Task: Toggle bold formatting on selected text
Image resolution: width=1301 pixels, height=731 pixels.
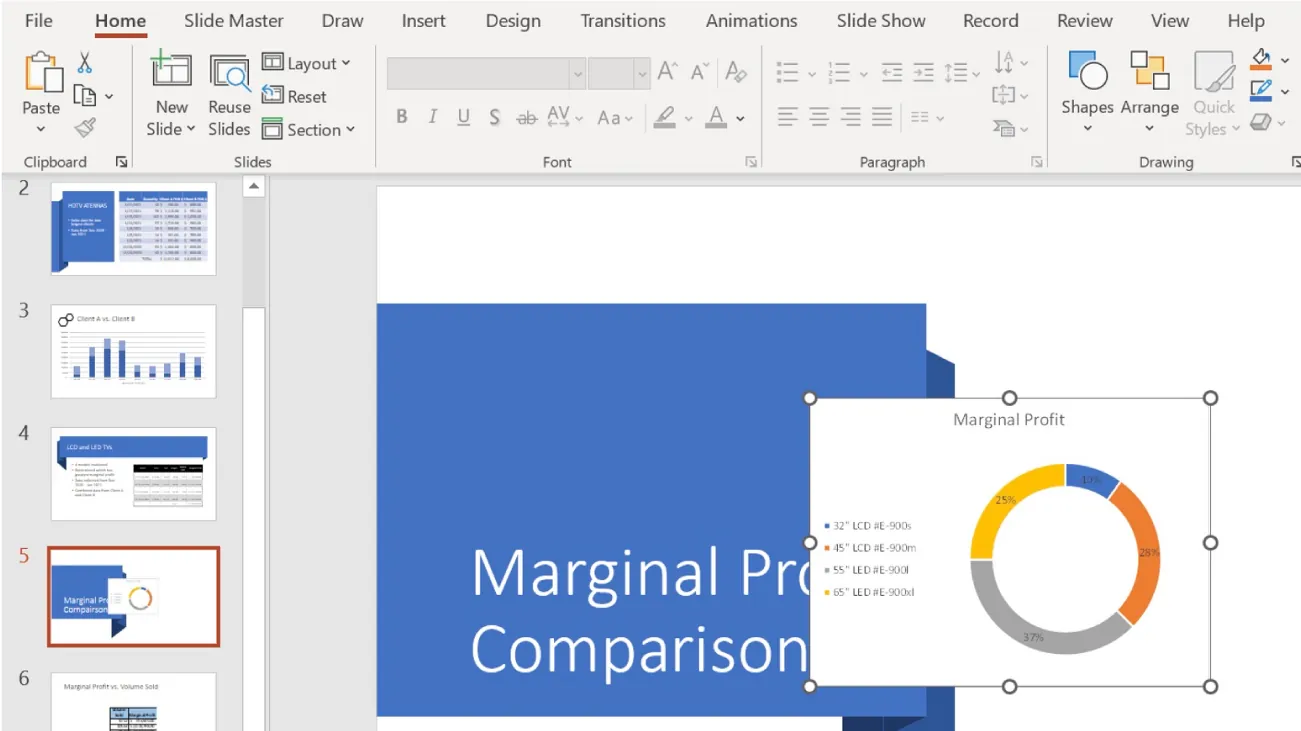Action: point(401,116)
